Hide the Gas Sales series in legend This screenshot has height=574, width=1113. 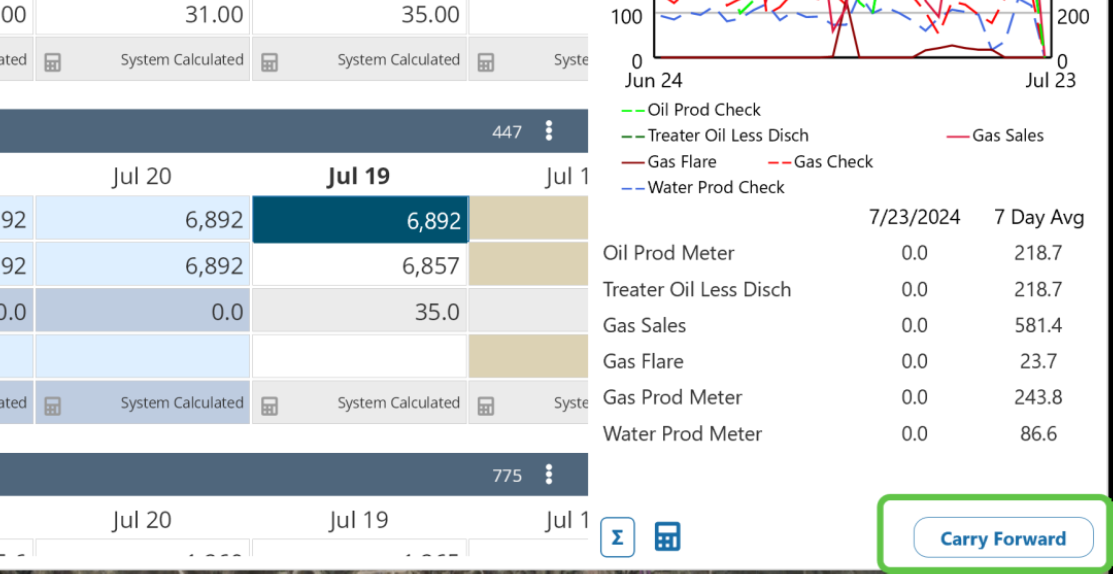pos(1007,136)
